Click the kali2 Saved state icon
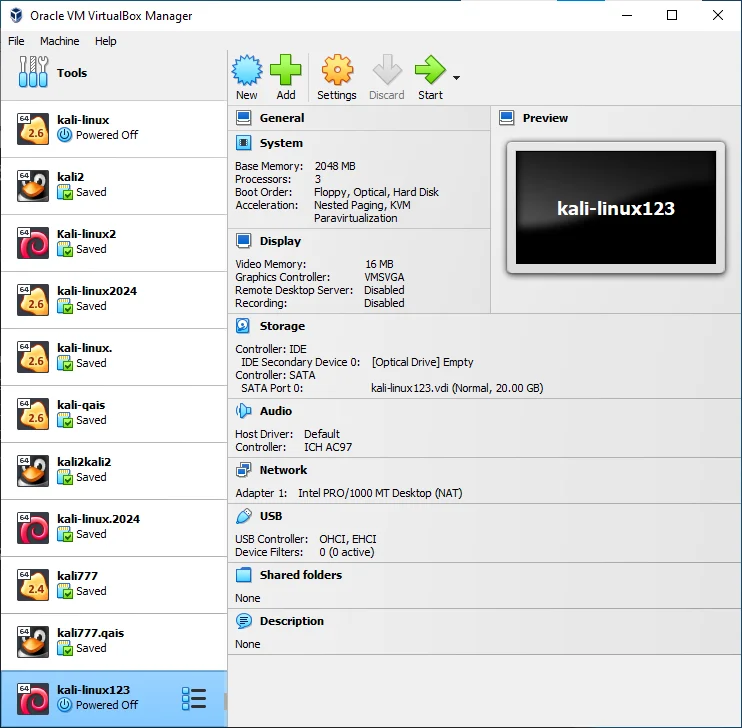The width and height of the screenshot is (742, 728). point(65,193)
